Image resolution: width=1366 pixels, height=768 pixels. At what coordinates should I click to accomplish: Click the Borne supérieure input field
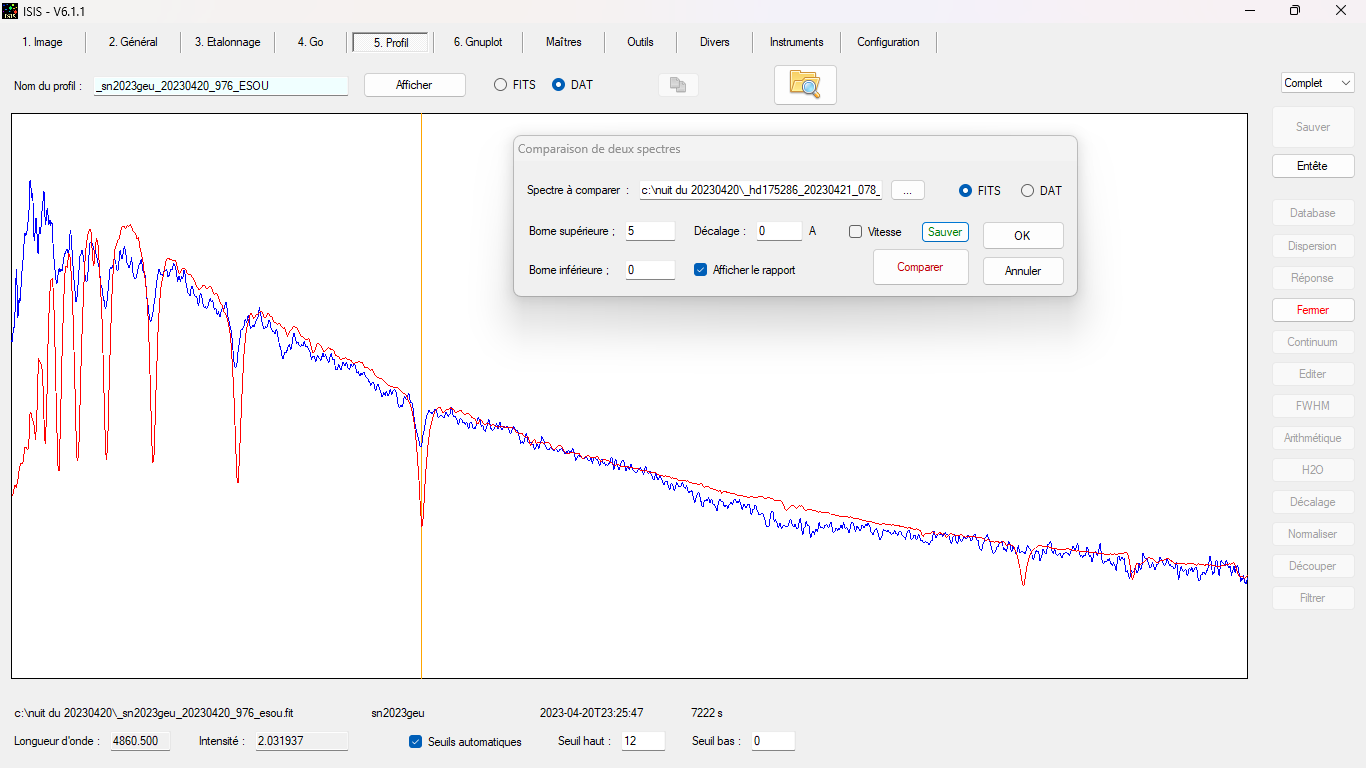[650, 231]
